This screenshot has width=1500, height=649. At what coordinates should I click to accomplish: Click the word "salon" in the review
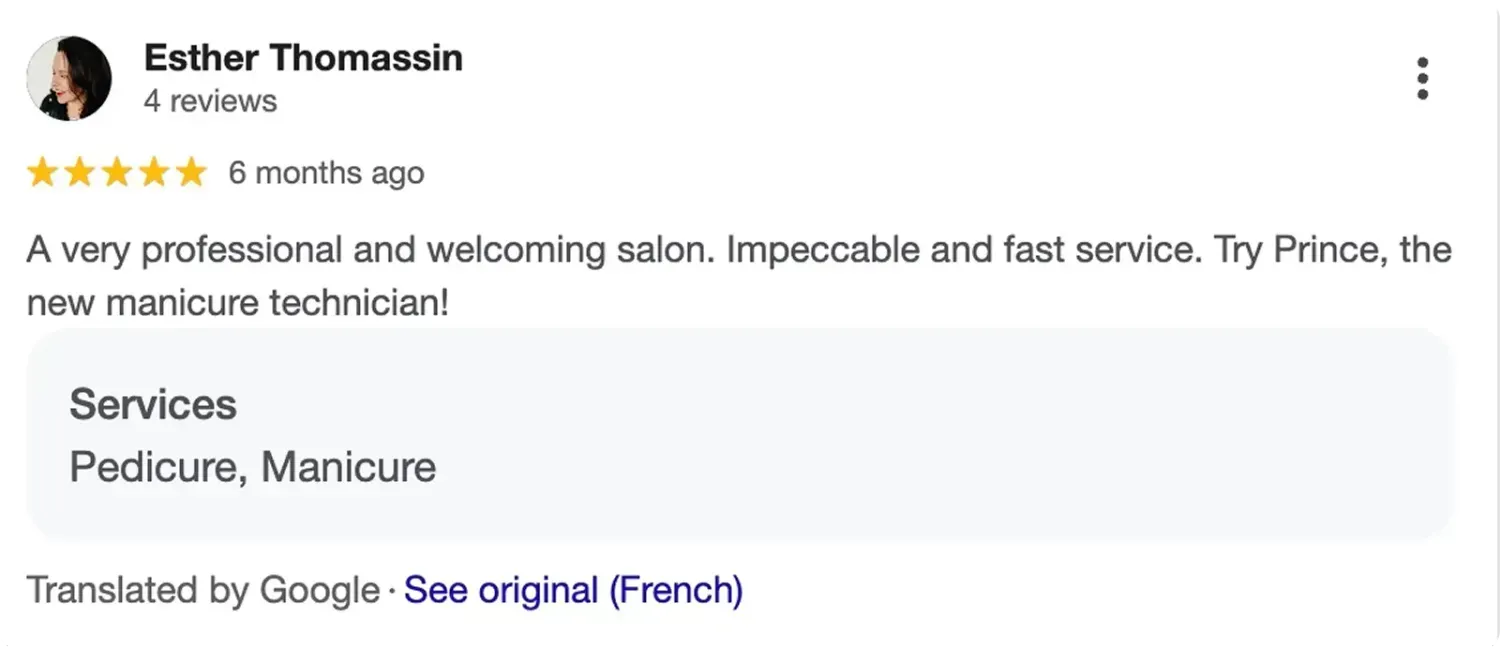[660, 249]
